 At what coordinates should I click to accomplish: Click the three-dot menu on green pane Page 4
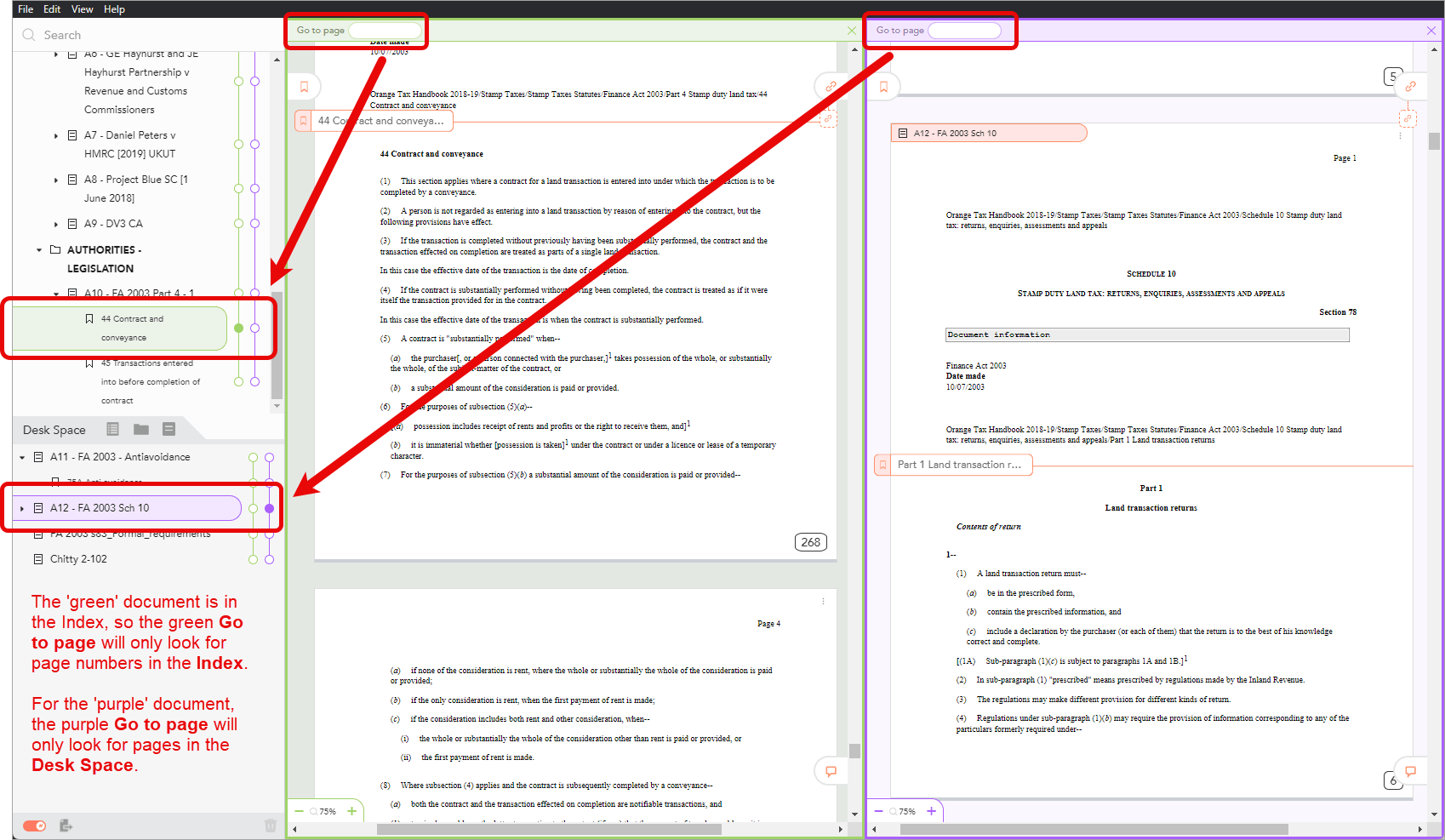(x=823, y=601)
